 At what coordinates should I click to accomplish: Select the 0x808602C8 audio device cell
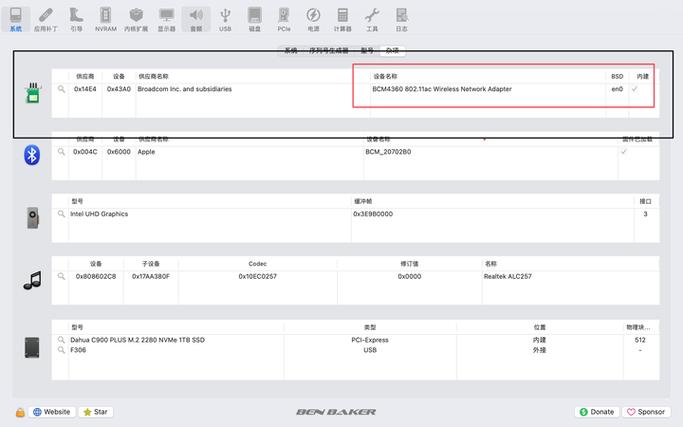[x=96, y=276]
